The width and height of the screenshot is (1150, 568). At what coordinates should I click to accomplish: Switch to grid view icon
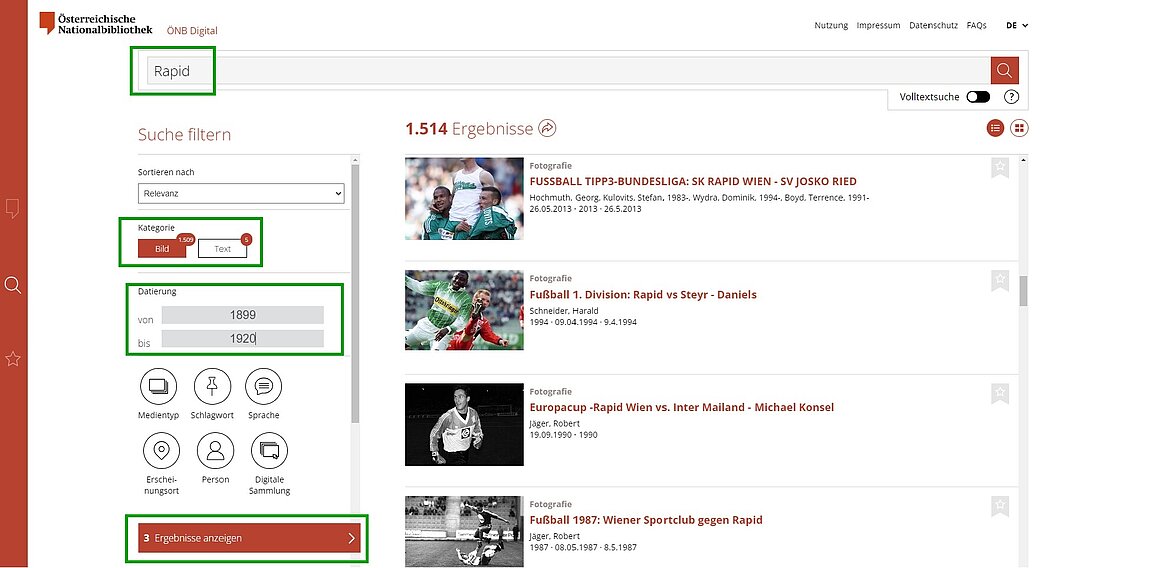pyautogui.click(x=1019, y=128)
